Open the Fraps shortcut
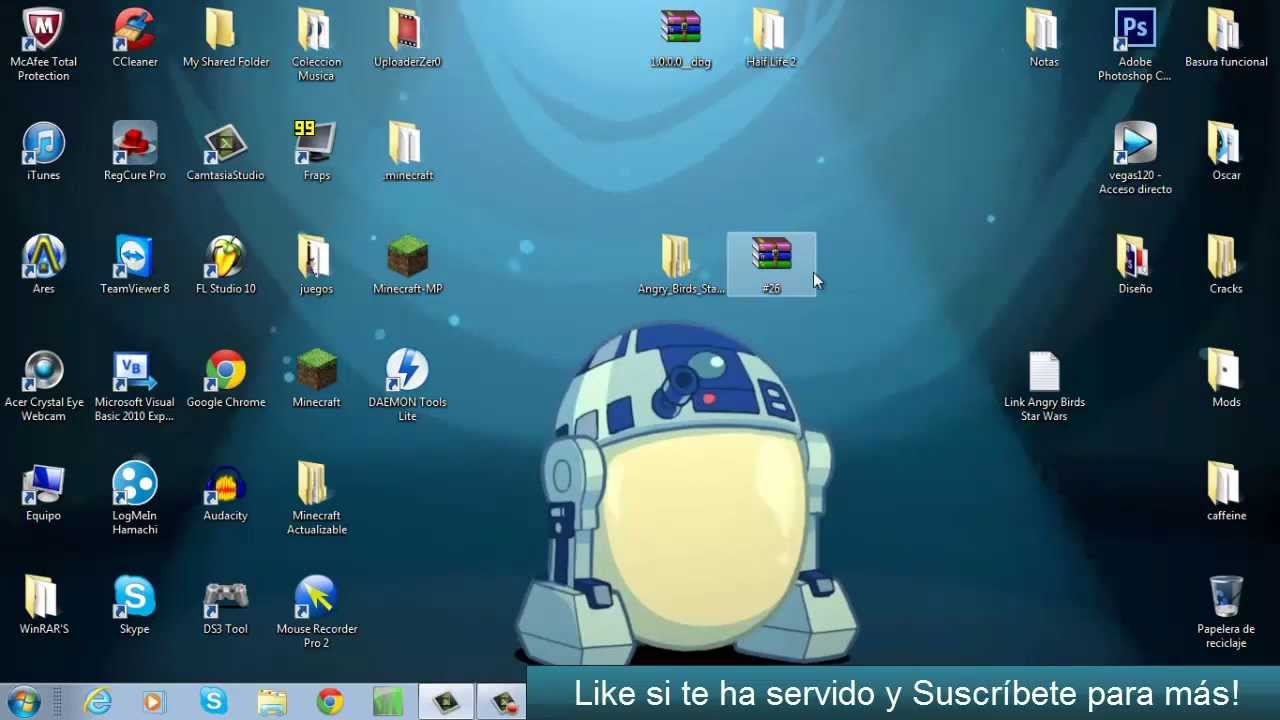This screenshot has height=720, width=1280. coord(316,151)
